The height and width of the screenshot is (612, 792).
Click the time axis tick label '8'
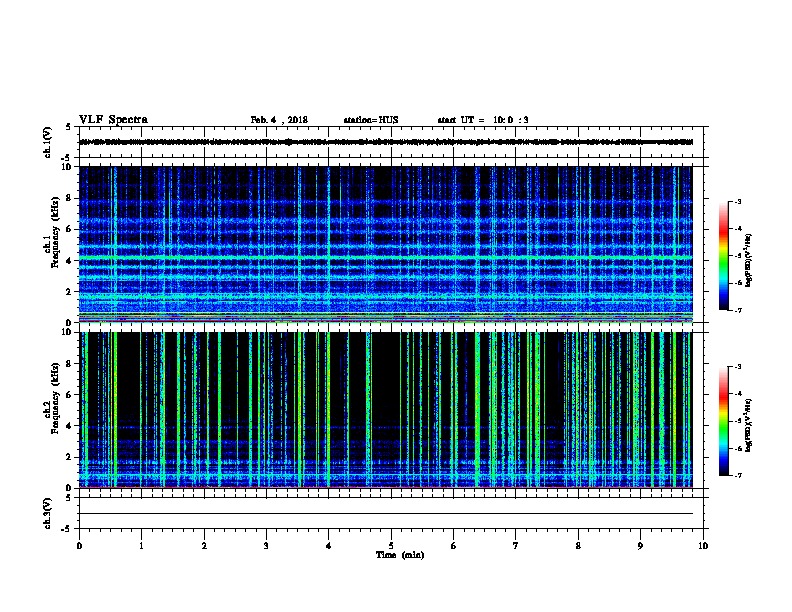[578, 546]
